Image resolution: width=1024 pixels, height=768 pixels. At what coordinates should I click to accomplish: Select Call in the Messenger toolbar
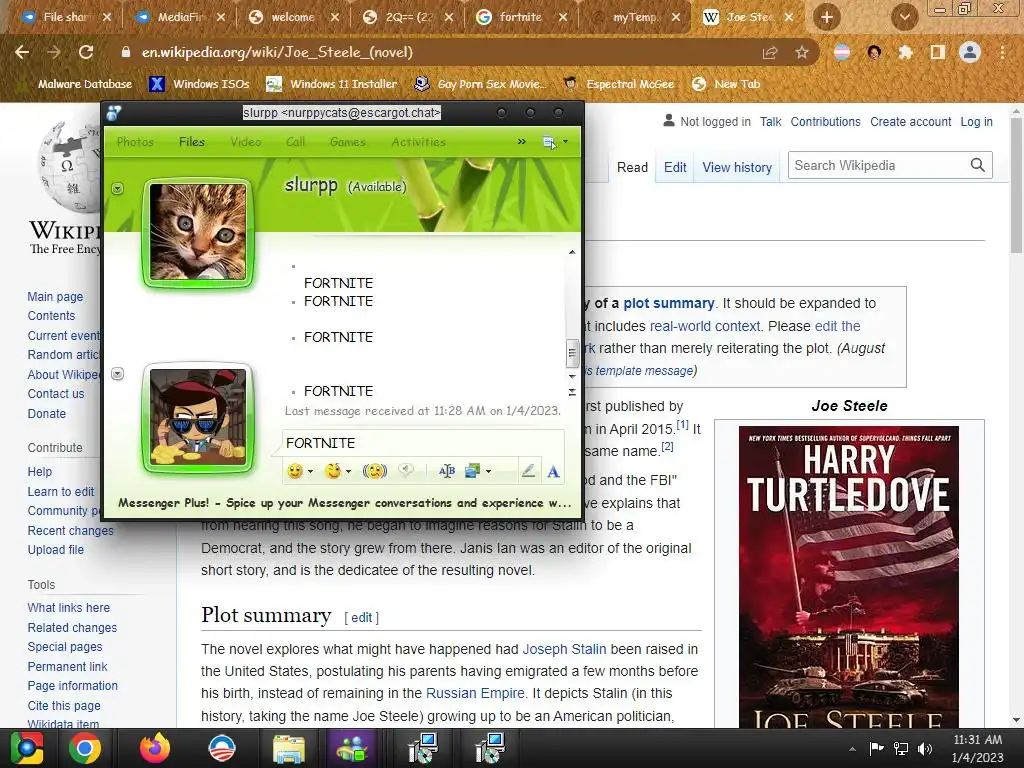pos(295,142)
